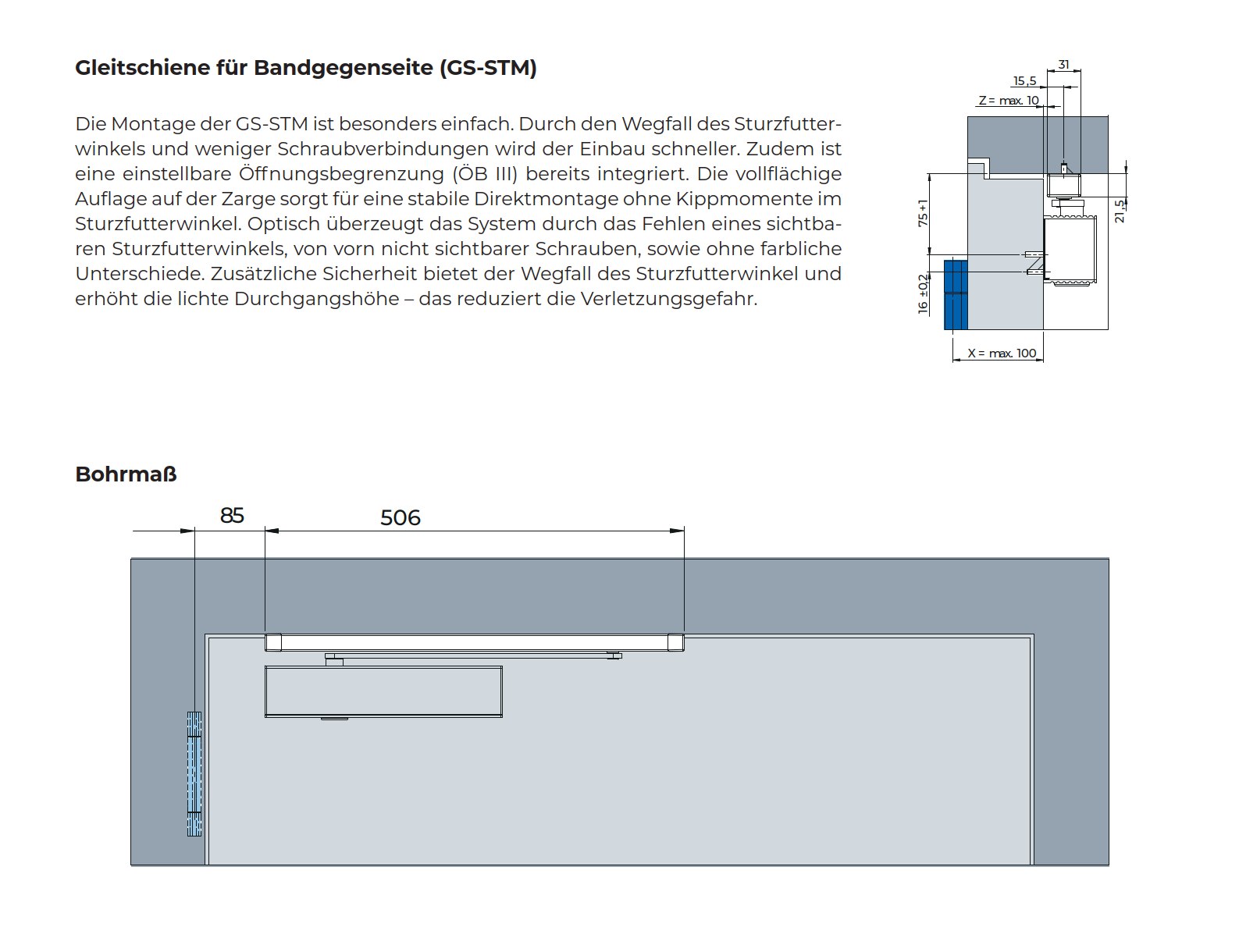This screenshot has height=952, width=1239.
Task: Click the '21,5' vertical dimension label
Action: point(1120,211)
